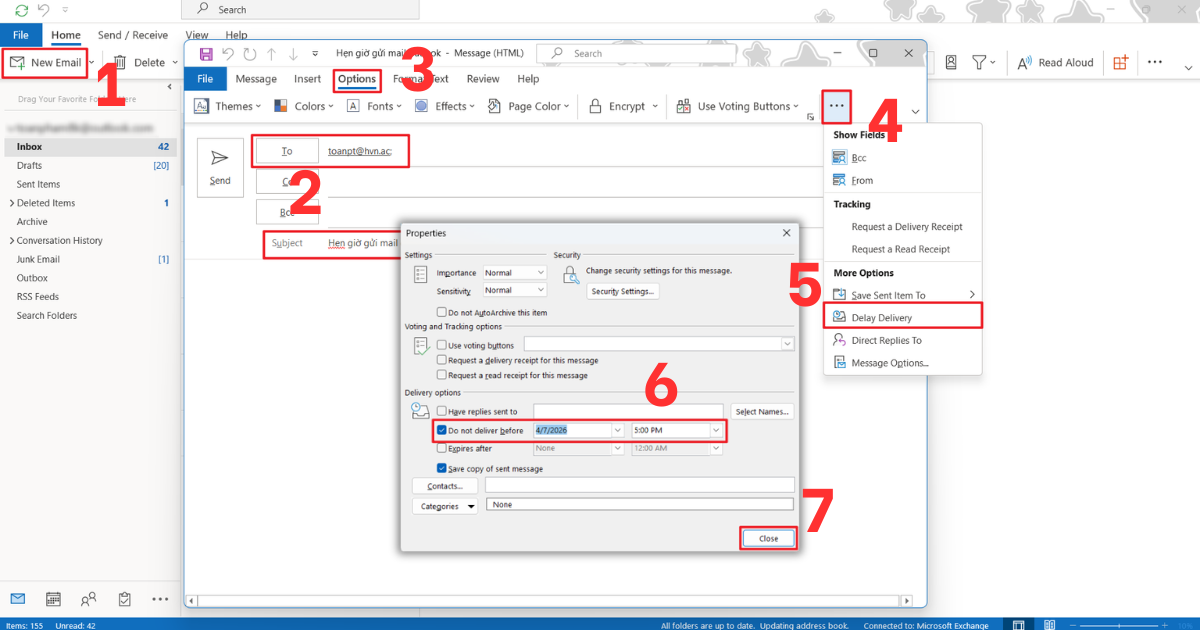
Task: Click the Delete trash can icon
Action: click(x=120, y=62)
